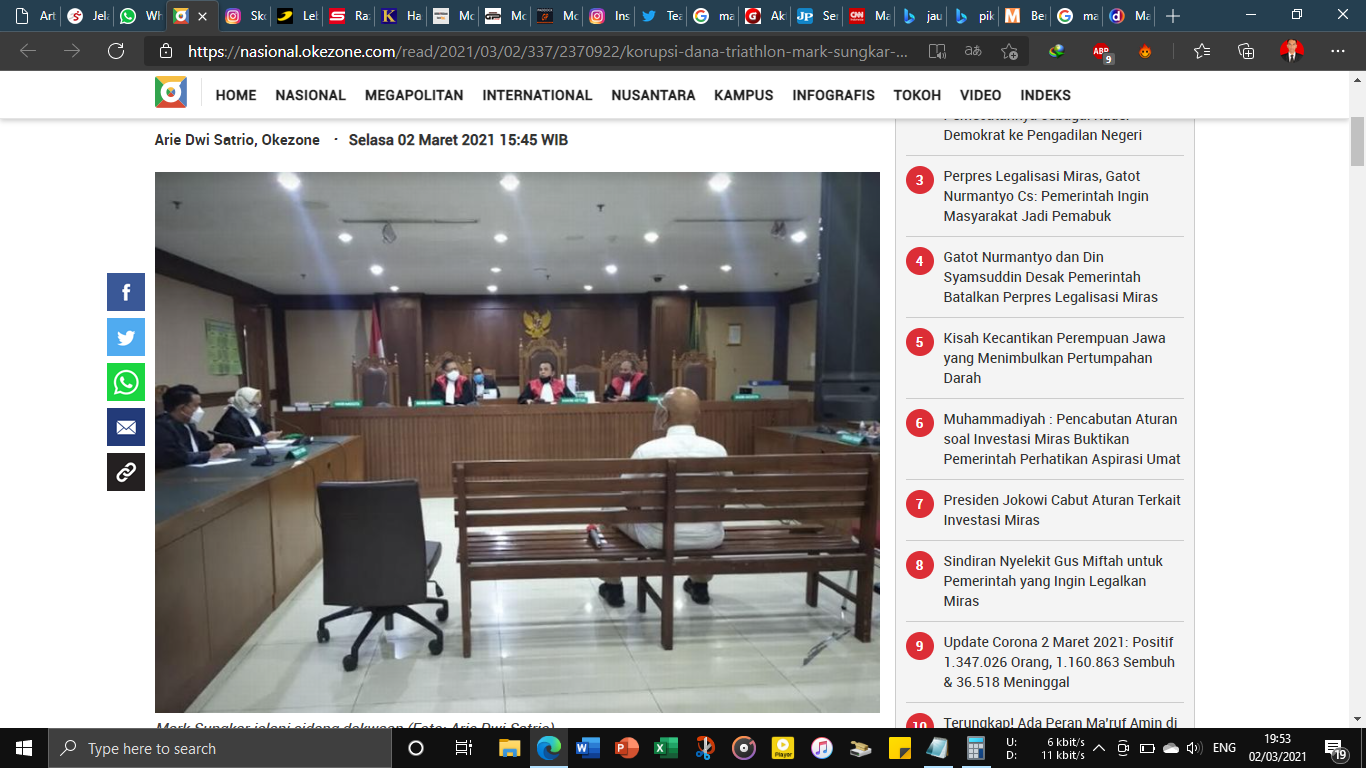1366x768 pixels.
Task: Open immersive reader in address bar
Action: click(937, 51)
